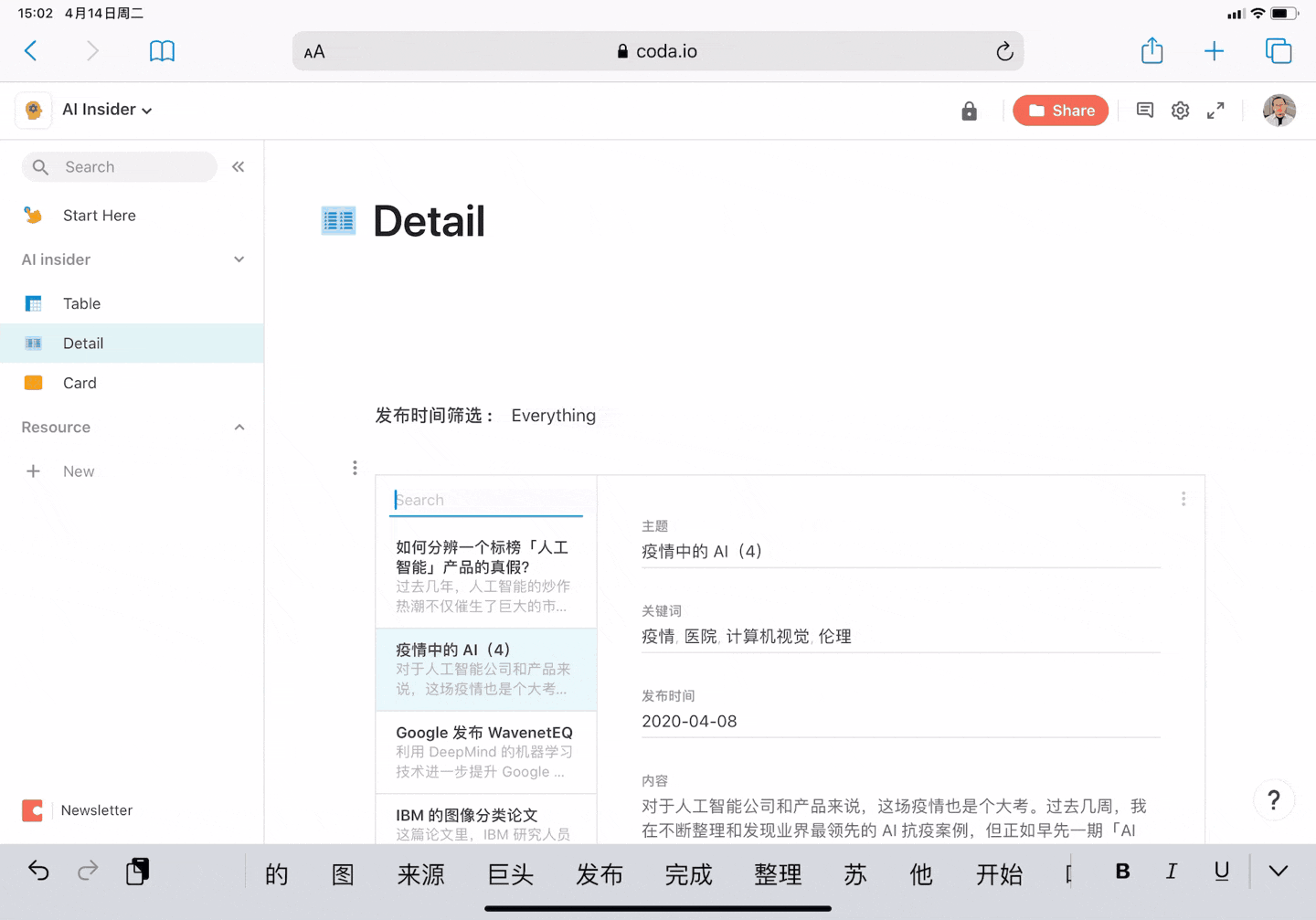The height and width of the screenshot is (920, 1316).
Task: Select the 如何分辨一个标榜「人工智能」 record
Action: click(x=486, y=576)
